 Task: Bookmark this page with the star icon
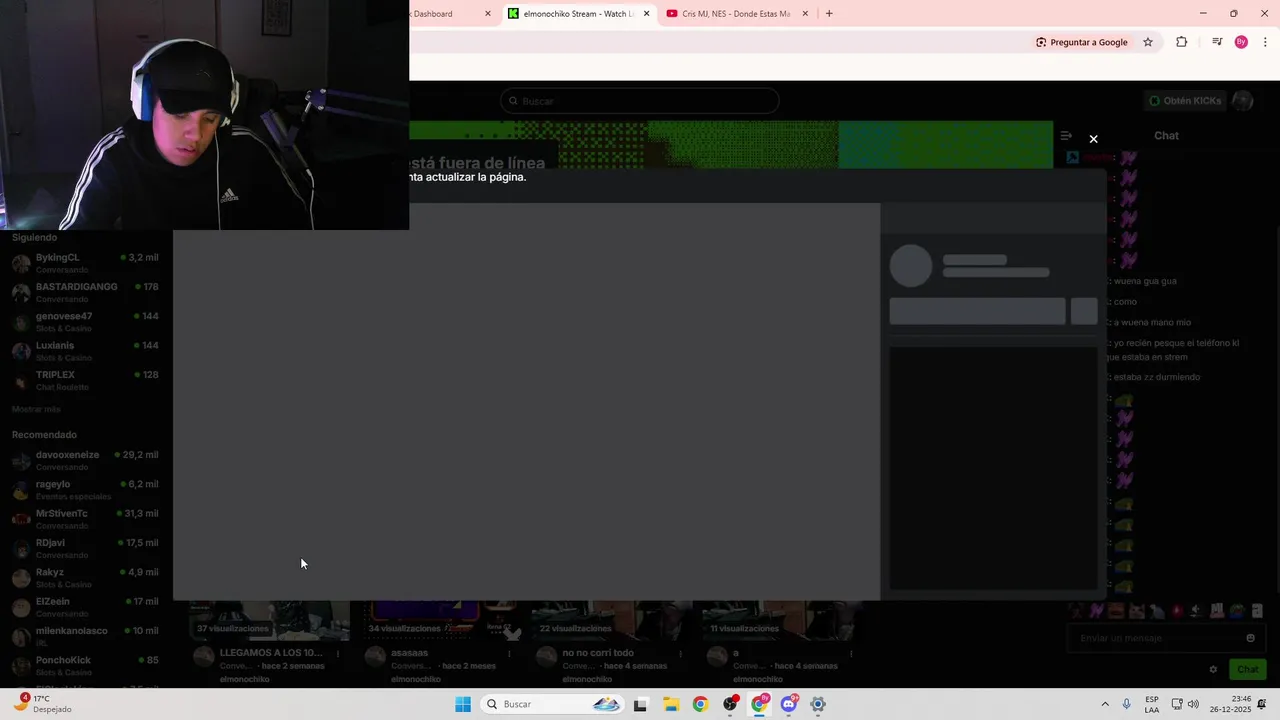tap(1148, 42)
